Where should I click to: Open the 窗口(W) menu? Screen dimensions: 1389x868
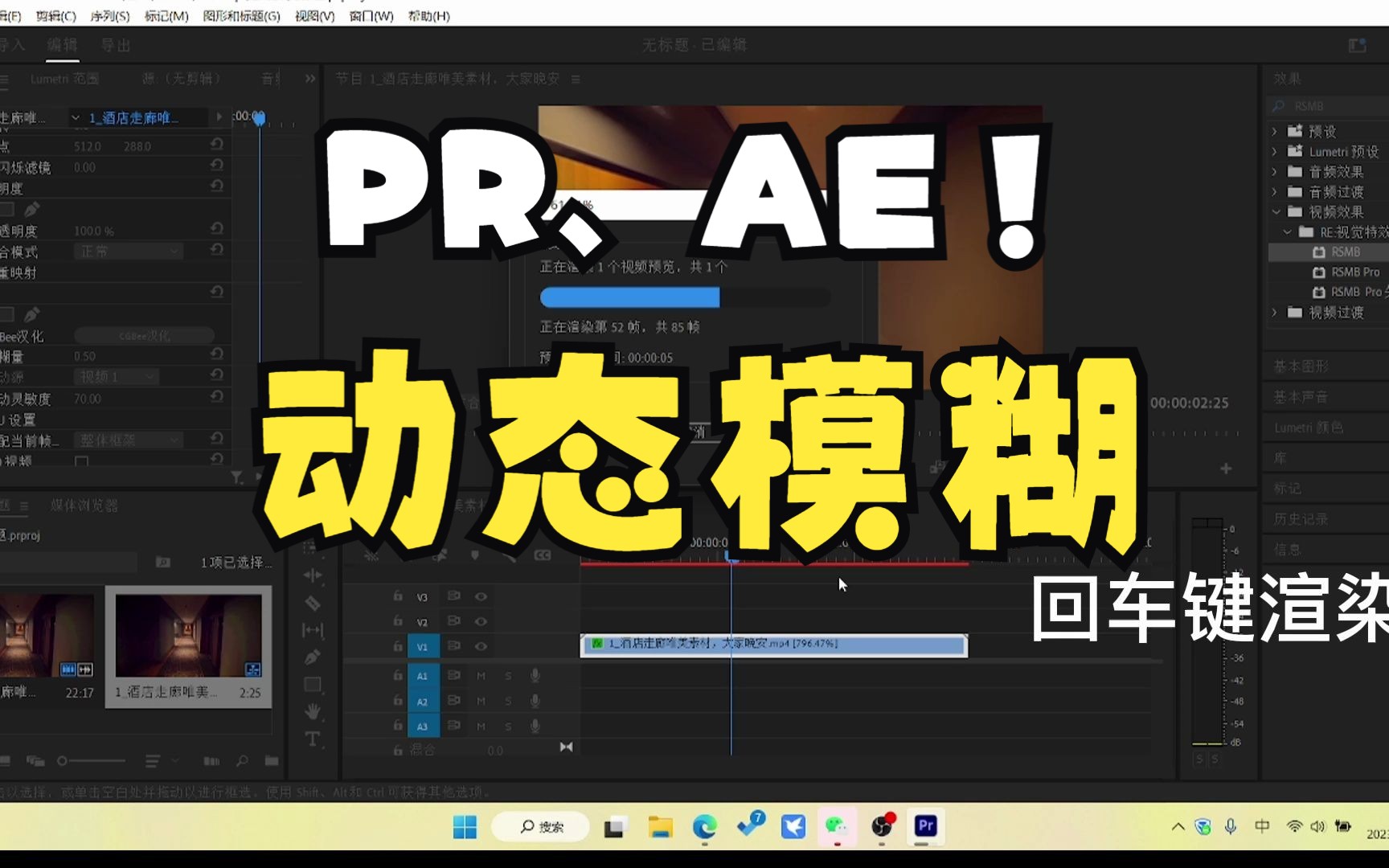click(371, 16)
